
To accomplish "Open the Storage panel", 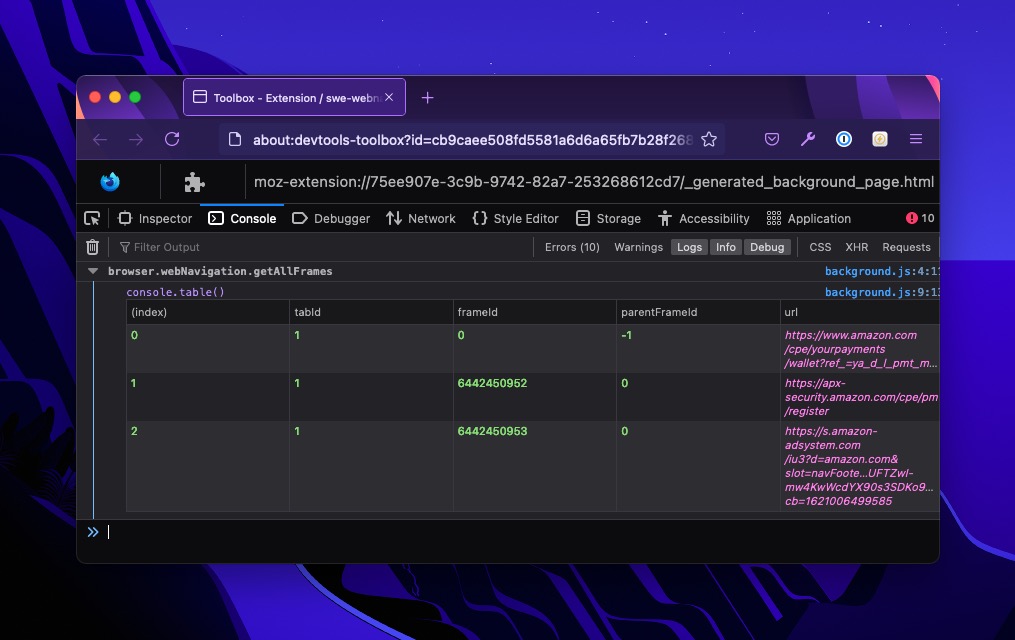I will [x=608, y=219].
